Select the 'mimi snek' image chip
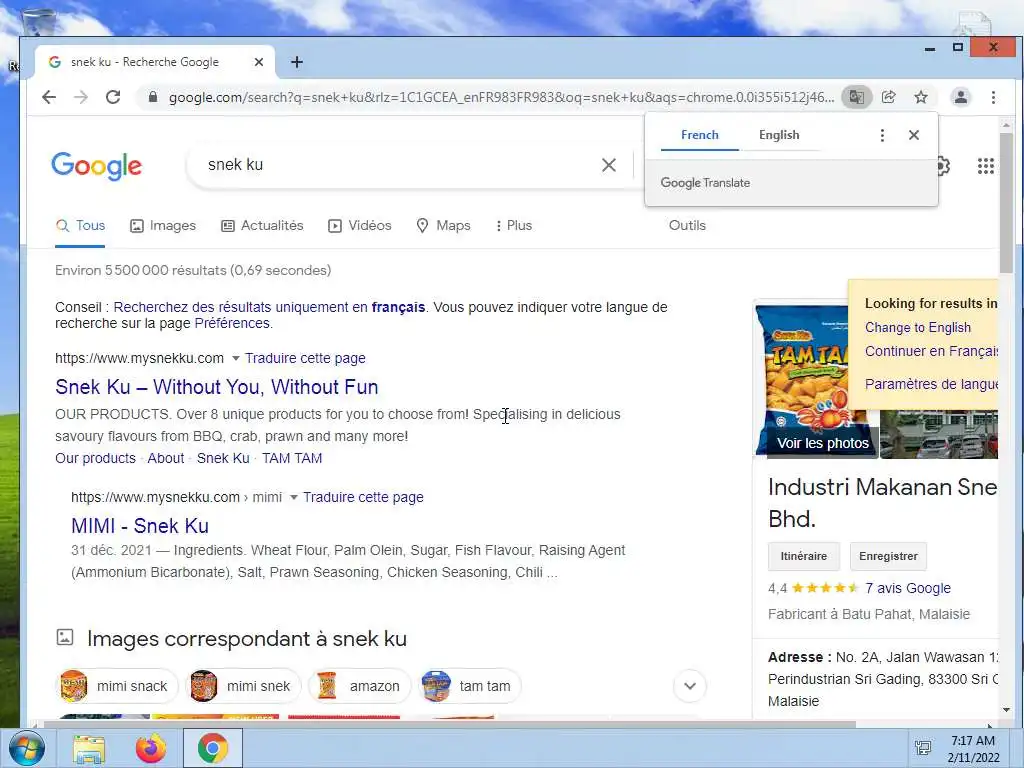This screenshot has height=768, width=1024. pyautogui.click(x=244, y=686)
